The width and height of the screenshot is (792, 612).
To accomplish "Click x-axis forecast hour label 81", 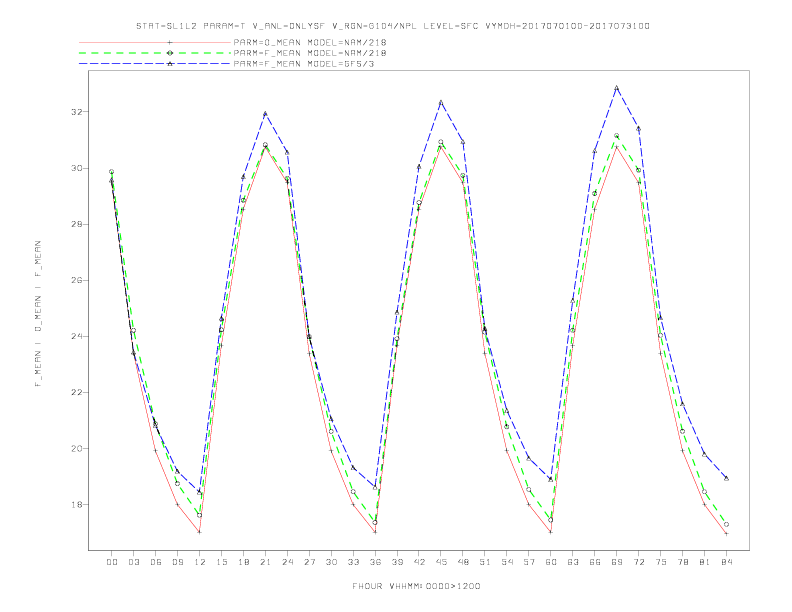I will pos(705,562).
